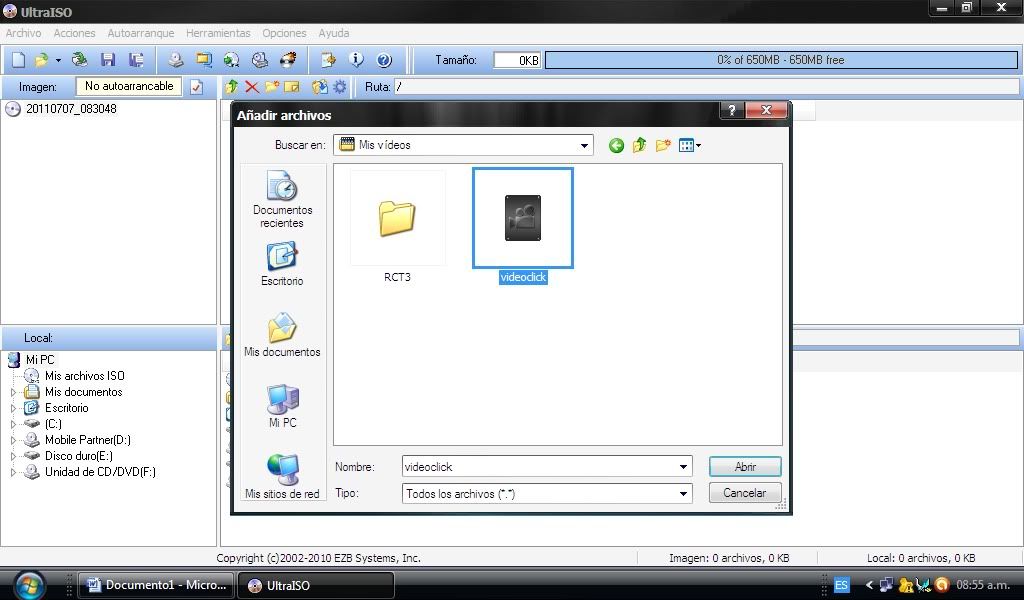
Task: Open the Herramientas menu
Action: (x=218, y=33)
